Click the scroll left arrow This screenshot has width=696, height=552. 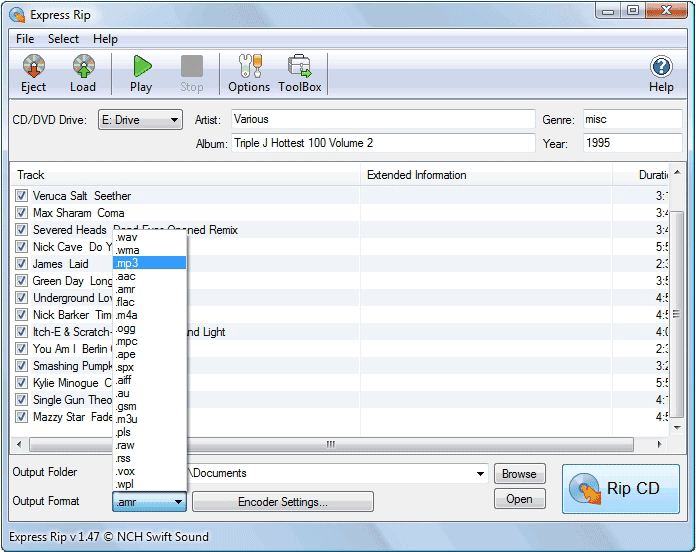click(19, 444)
